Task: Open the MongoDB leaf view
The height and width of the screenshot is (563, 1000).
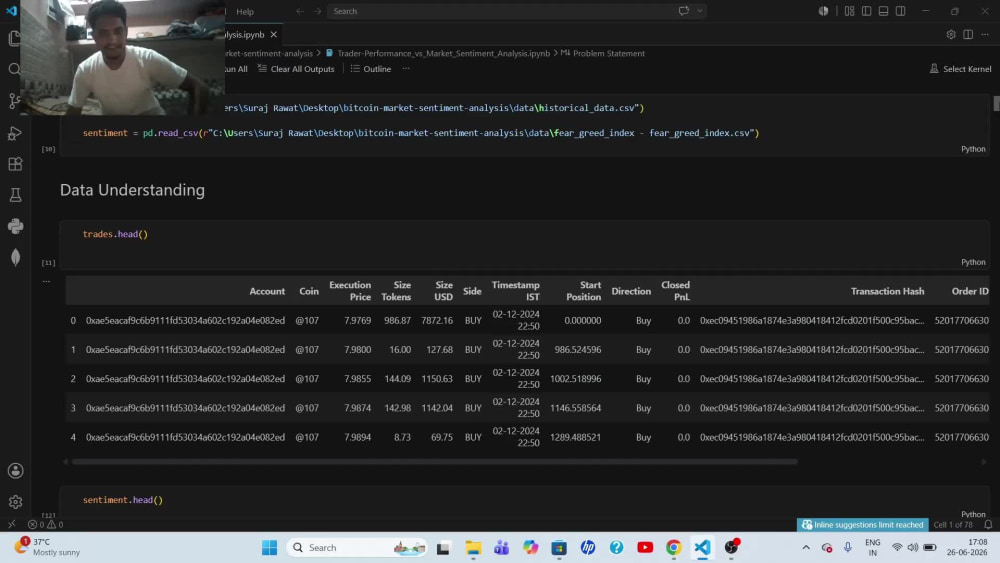Action: (15, 258)
